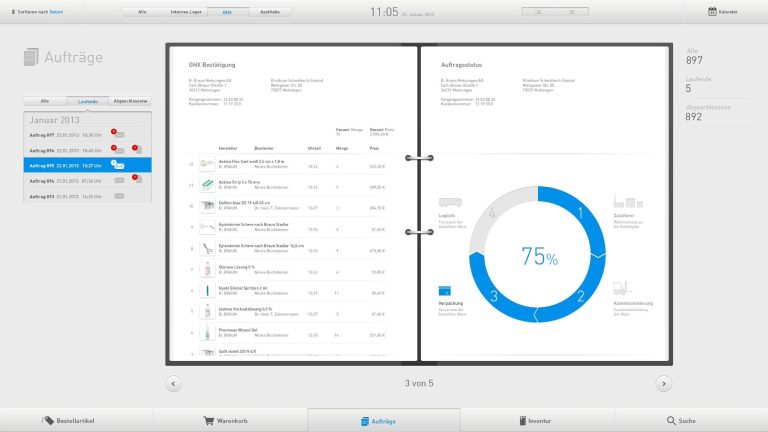
Task: Switch to the Abgeschlossene orders tab
Action: coord(131,101)
